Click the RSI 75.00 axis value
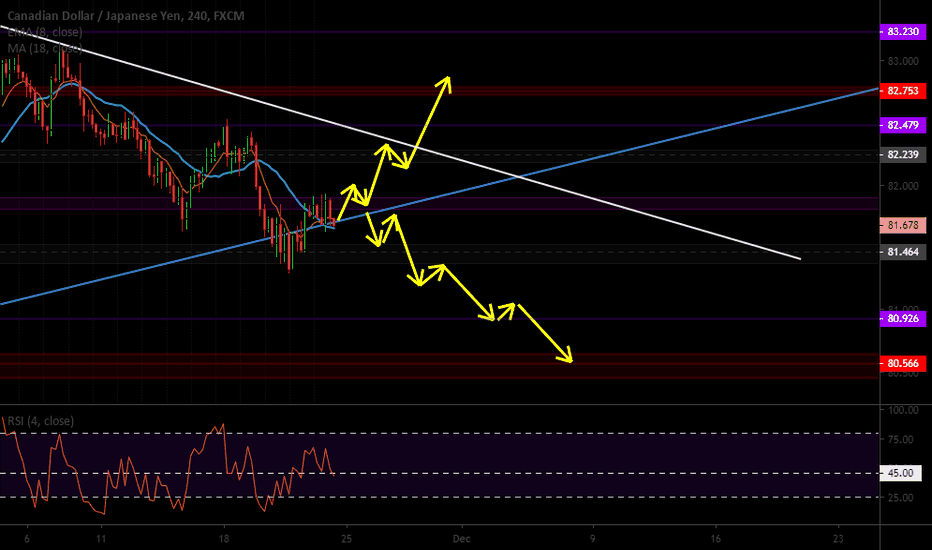The width and height of the screenshot is (932, 550). tap(900, 439)
